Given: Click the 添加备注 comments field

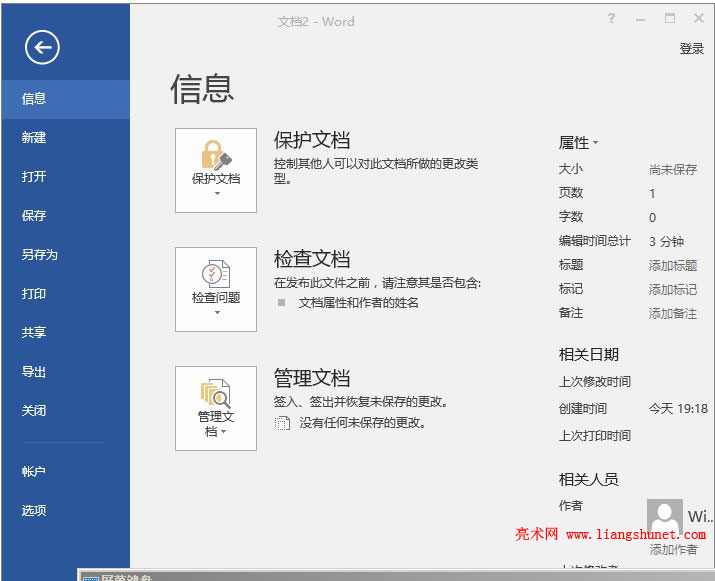Looking at the screenshot, I should pyautogui.click(x=673, y=314).
